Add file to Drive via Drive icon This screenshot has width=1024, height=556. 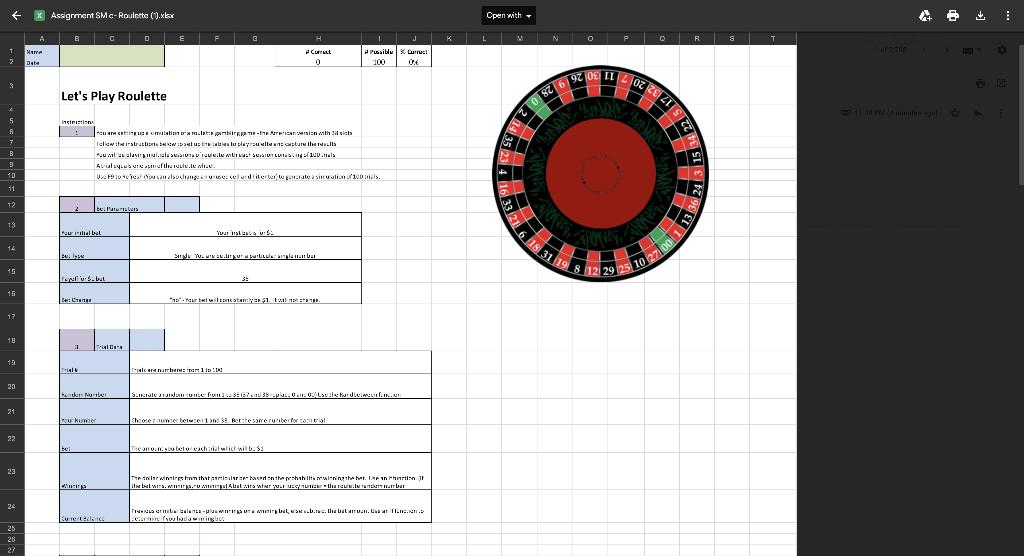click(x=925, y=16)
